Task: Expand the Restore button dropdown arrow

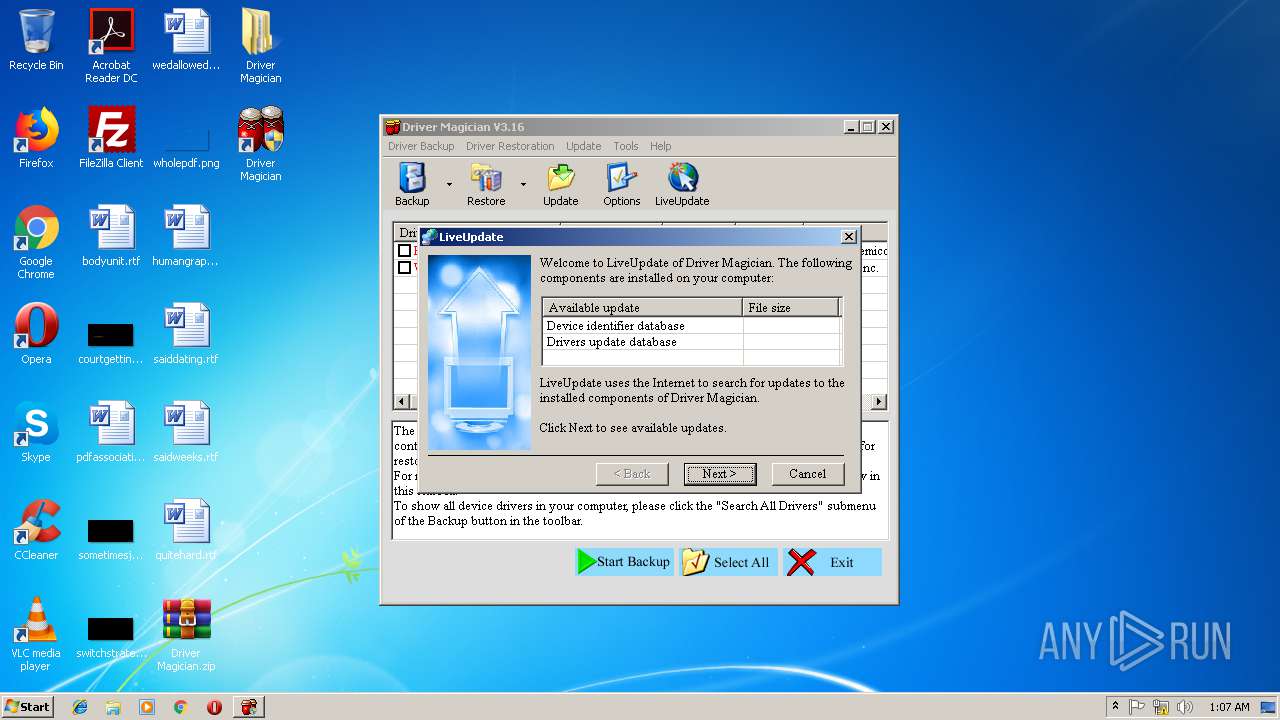Action: point(523,185)
